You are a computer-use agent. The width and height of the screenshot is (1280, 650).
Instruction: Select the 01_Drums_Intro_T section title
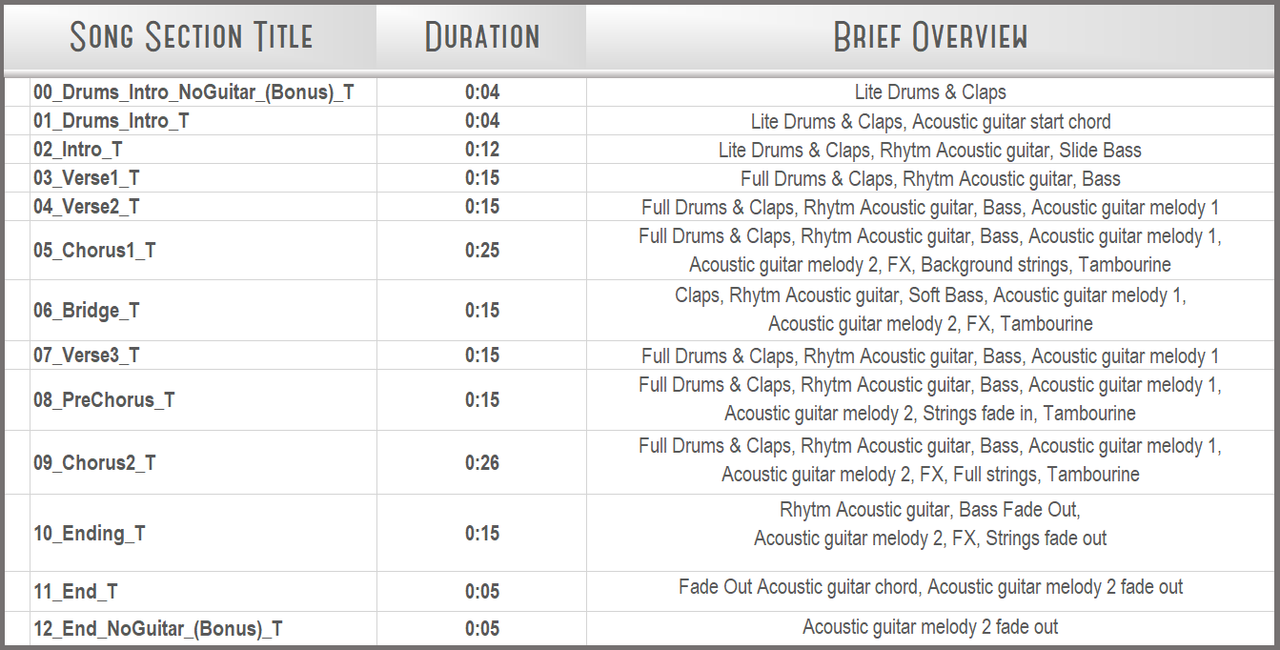click(111, 121)
